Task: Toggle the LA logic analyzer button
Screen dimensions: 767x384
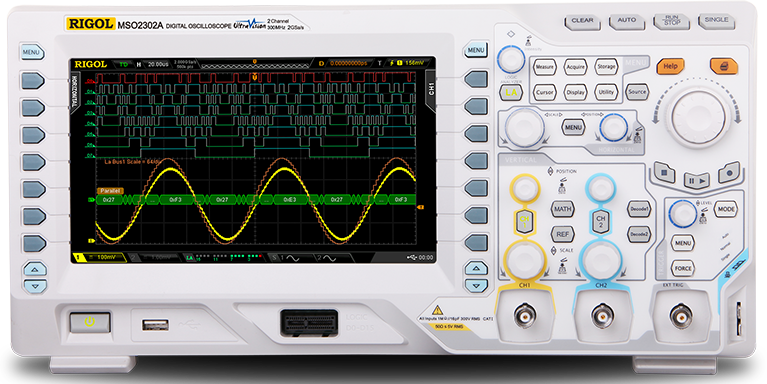Action: (511, 92)
